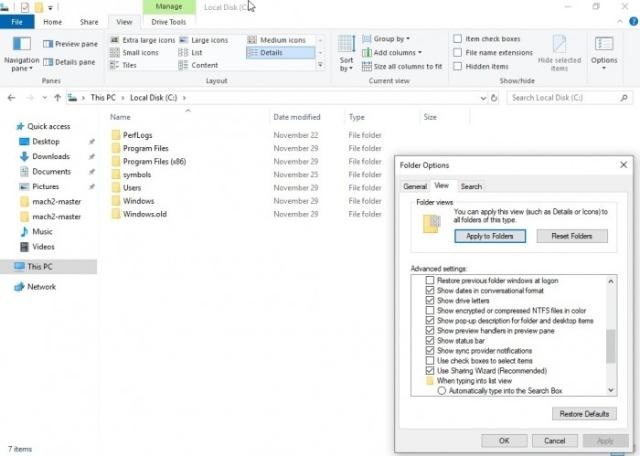The image size is (640, 456).
Task: Select Details layout option
Action: pyautogui.click(x=280, y=53)
